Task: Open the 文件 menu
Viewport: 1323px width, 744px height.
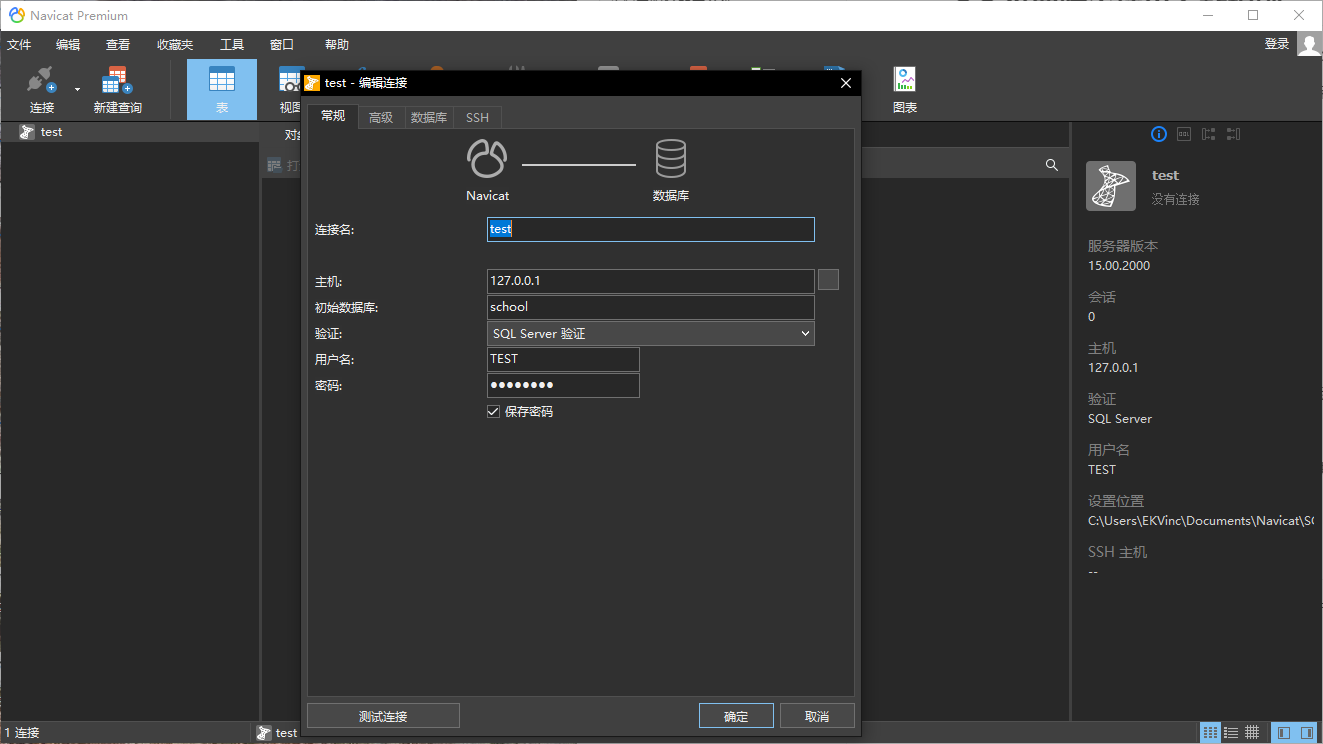Action: pyautogui.click(x=19, y=45)
